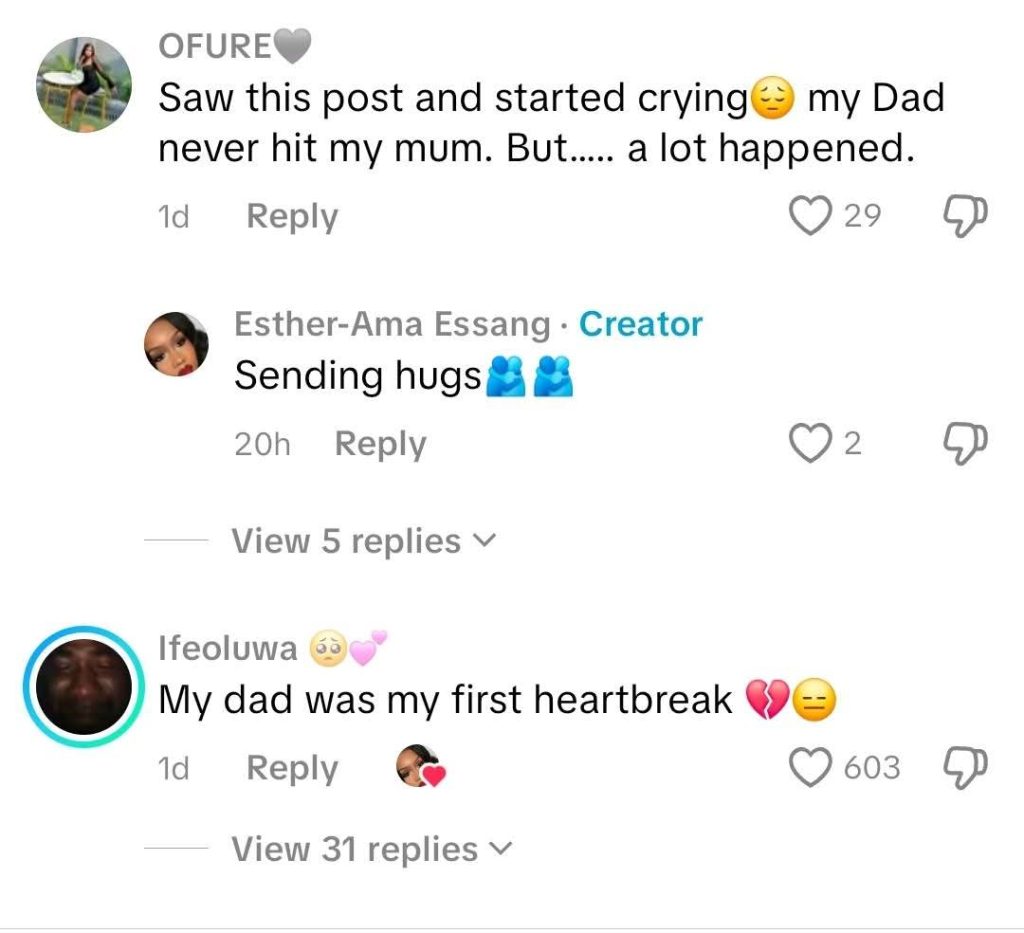
Task: Expand View 31 replies
Action: point(355,849)
